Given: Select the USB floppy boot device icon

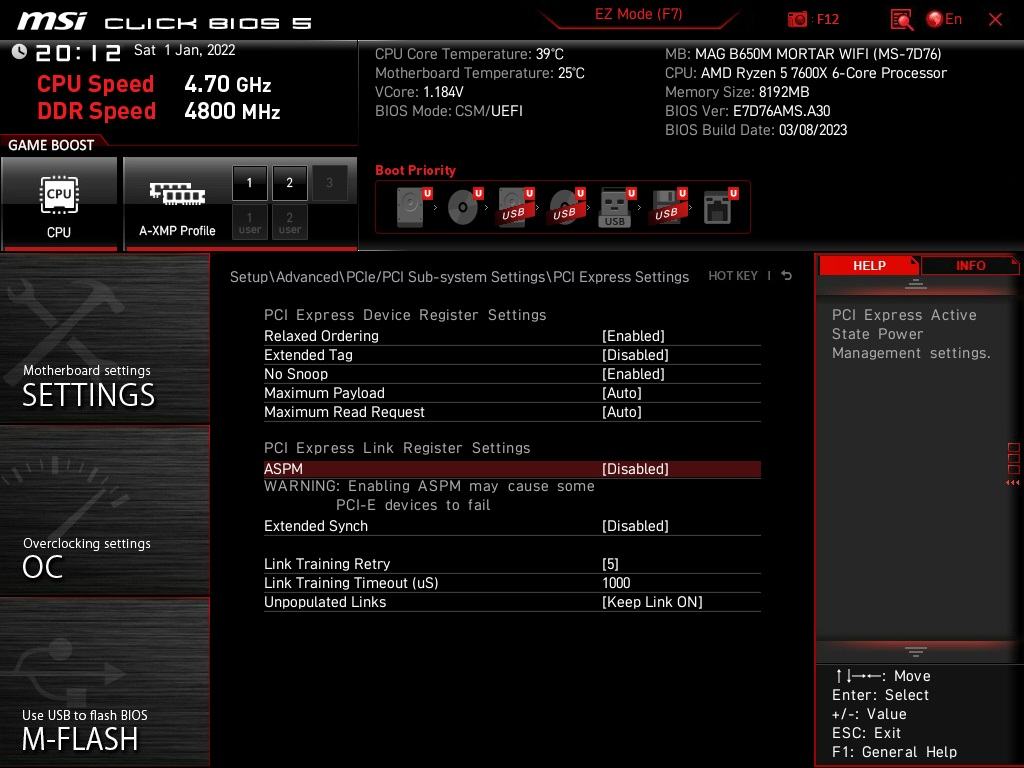Looking at the screenshot, I should [668, 207].
